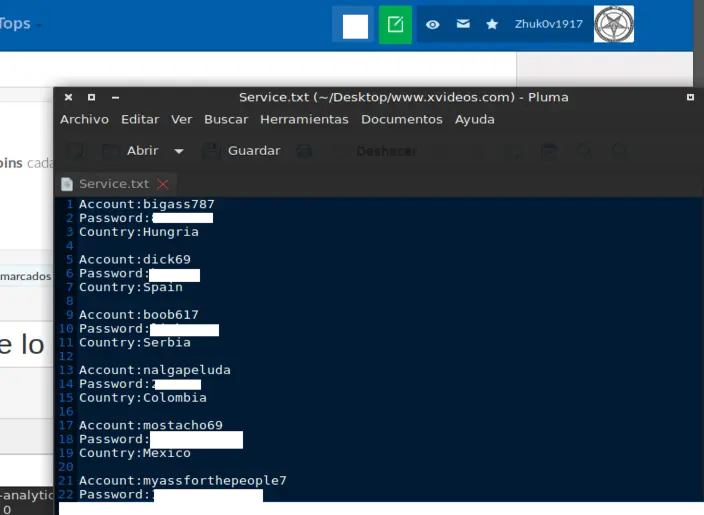This screenshot has height=515, width=704.
Task: Expand the Abrir recent files arrow
Action: 179,151
